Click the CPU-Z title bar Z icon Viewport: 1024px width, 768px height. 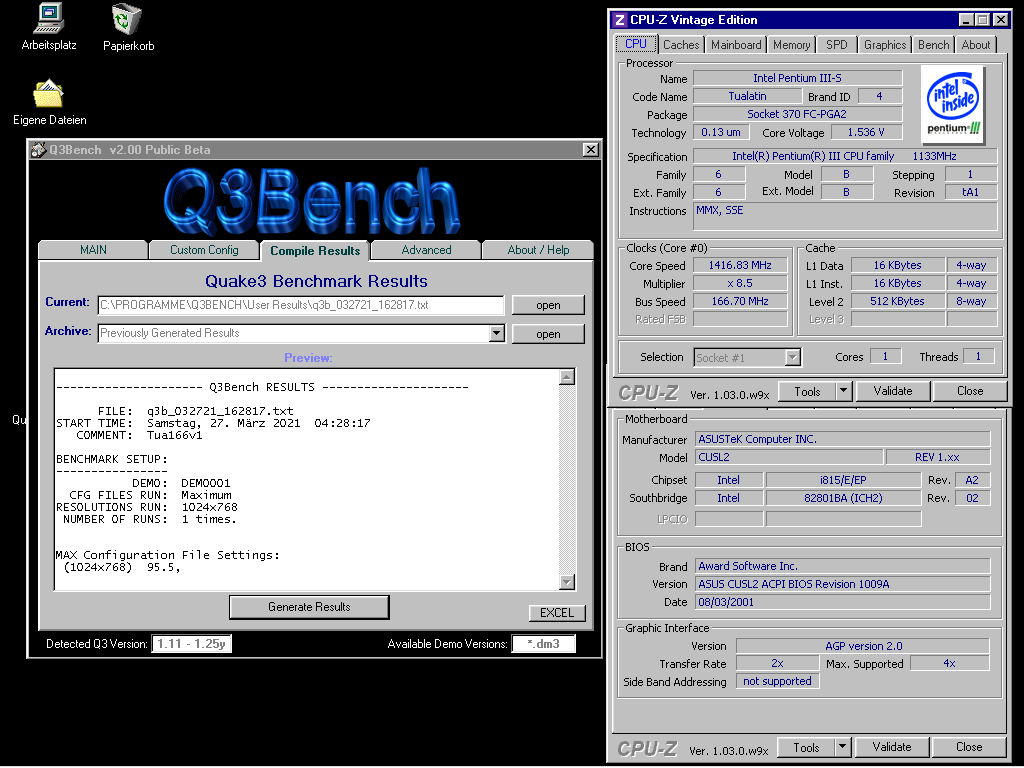tap(620, 20)
